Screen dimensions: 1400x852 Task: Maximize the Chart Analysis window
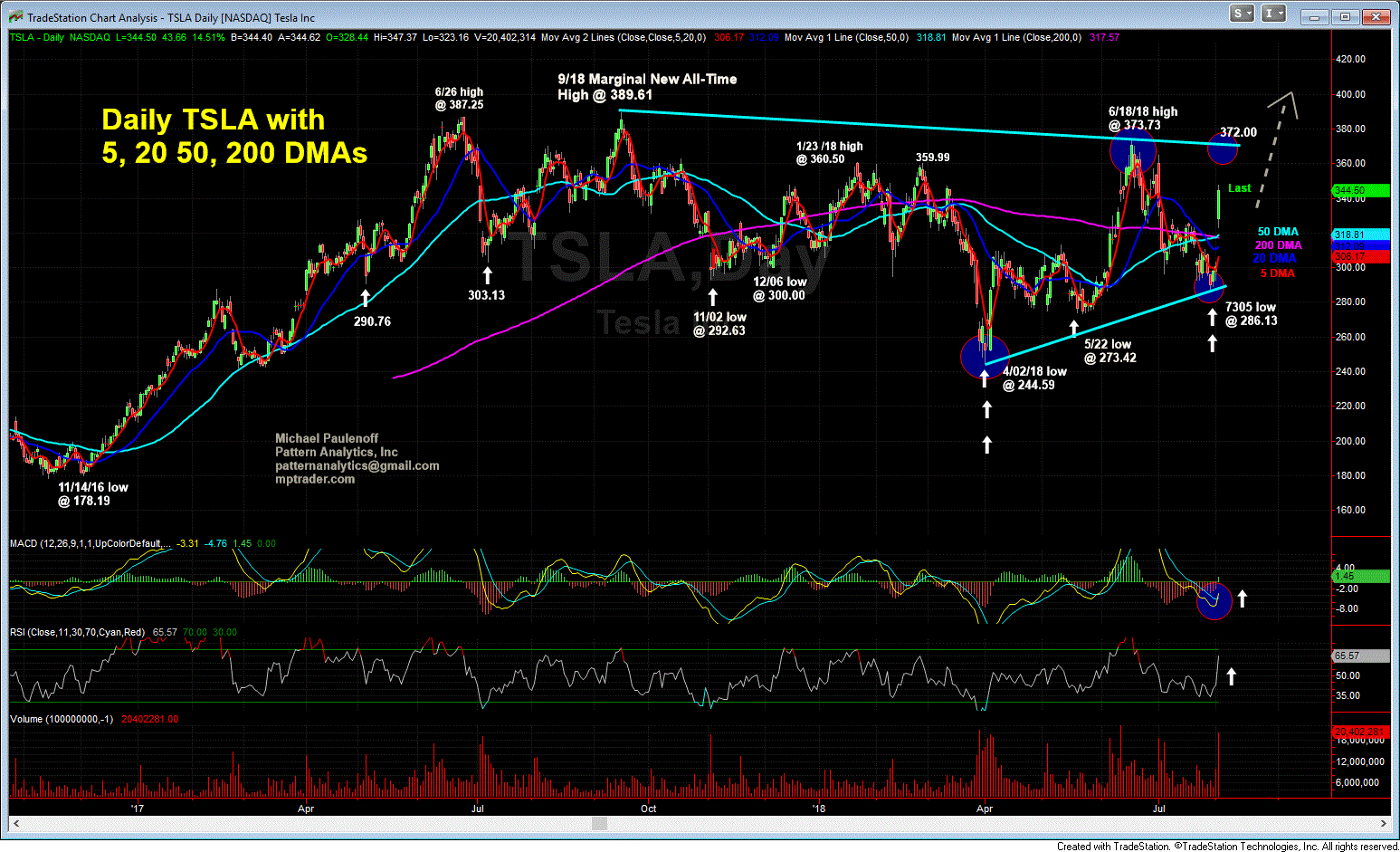pos(1345,16)
